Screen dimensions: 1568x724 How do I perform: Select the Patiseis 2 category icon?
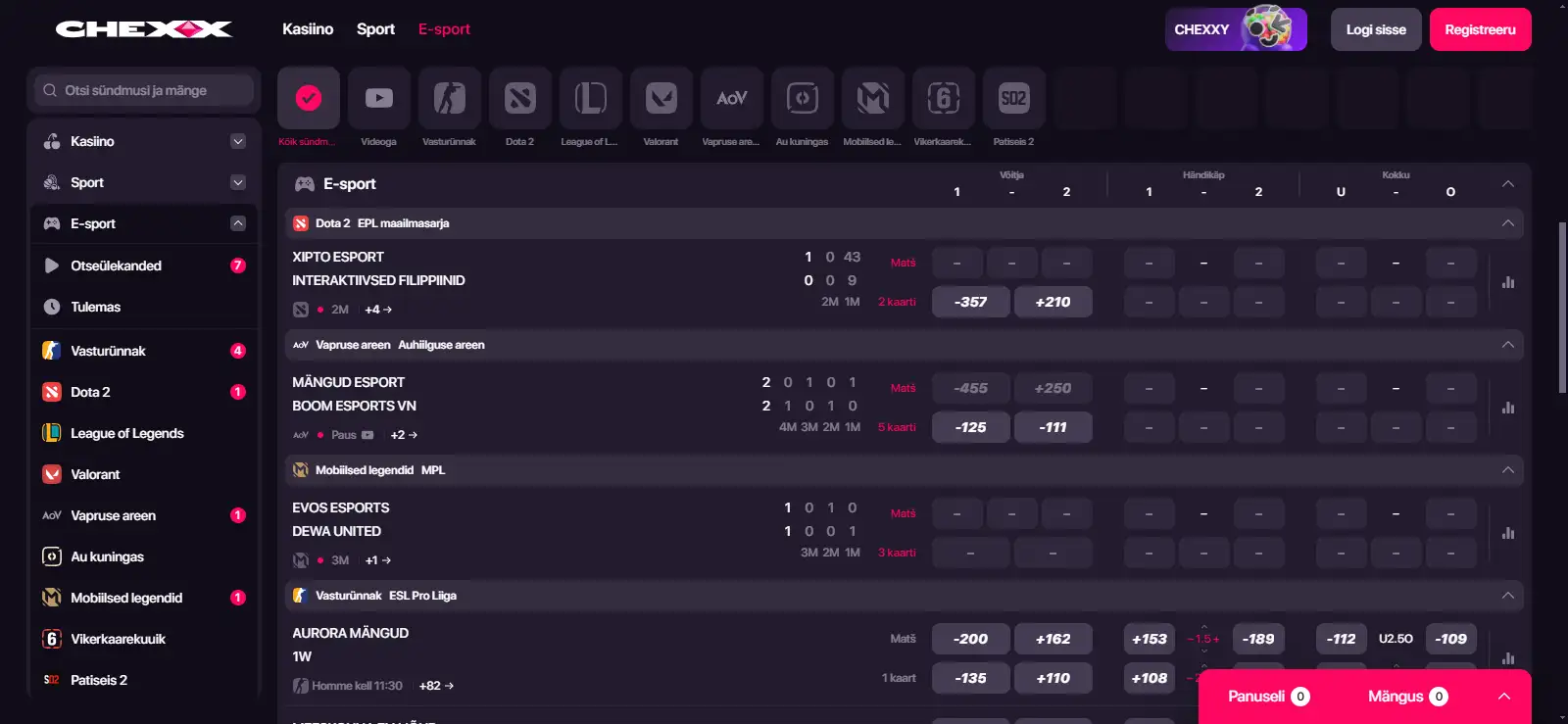coord(1014,98)
